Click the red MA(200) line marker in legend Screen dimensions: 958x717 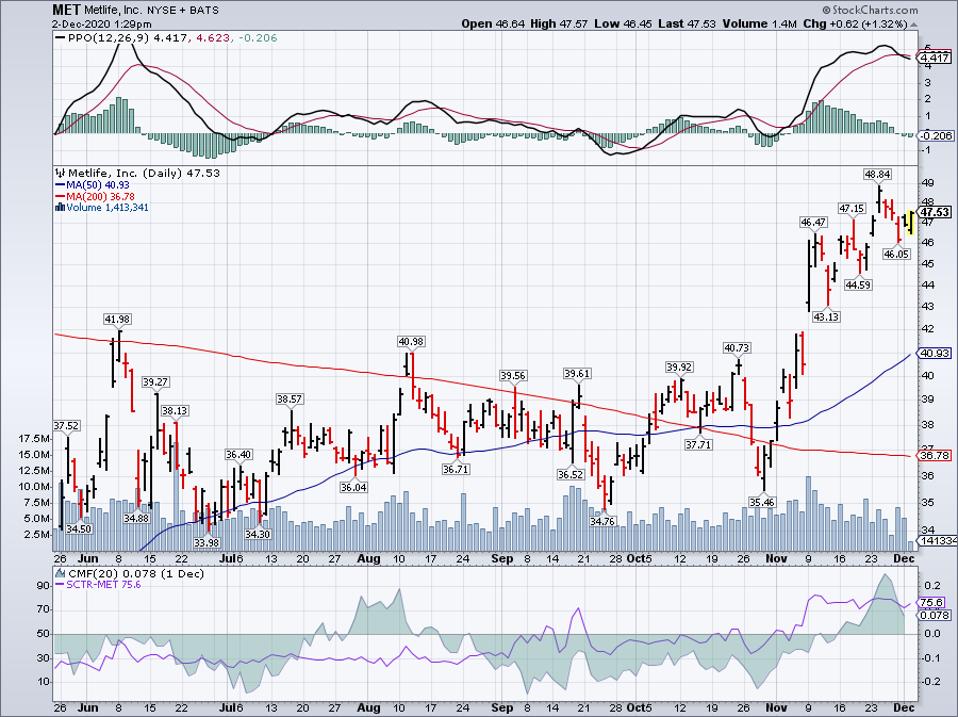[60, 197]
